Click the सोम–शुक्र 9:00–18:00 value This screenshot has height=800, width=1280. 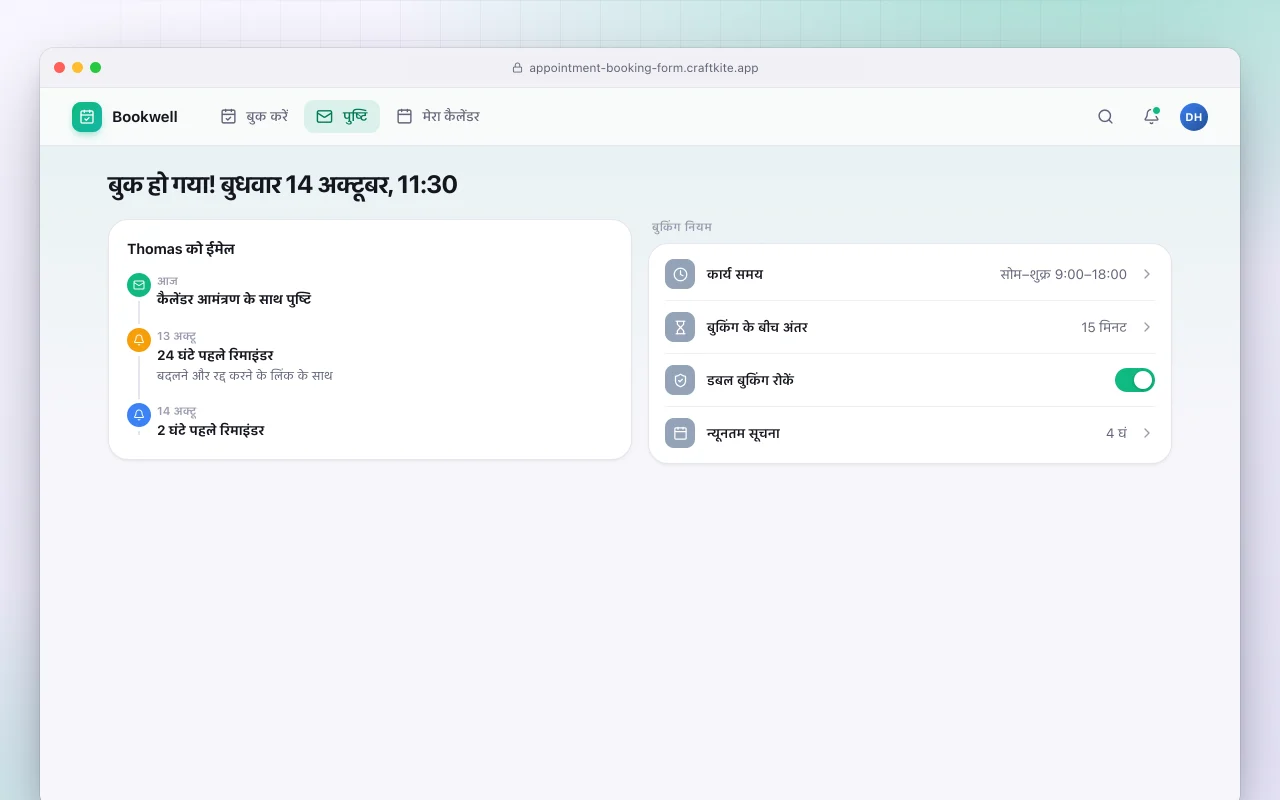[1063, 274]
